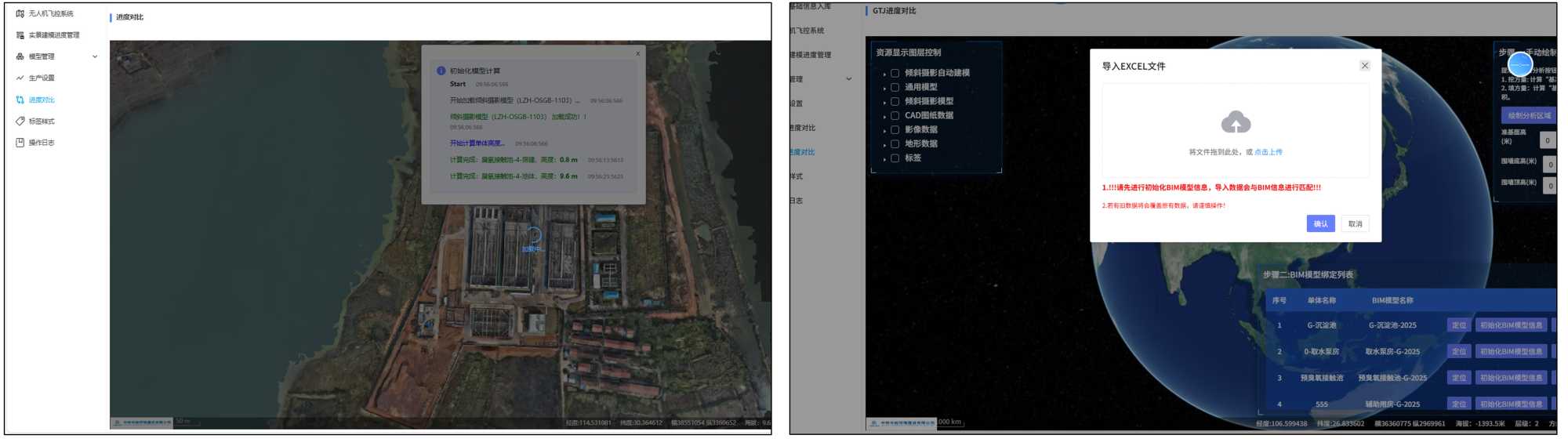
Task: Click the 确认 button in import dialog
Action: click(1320, 224)
